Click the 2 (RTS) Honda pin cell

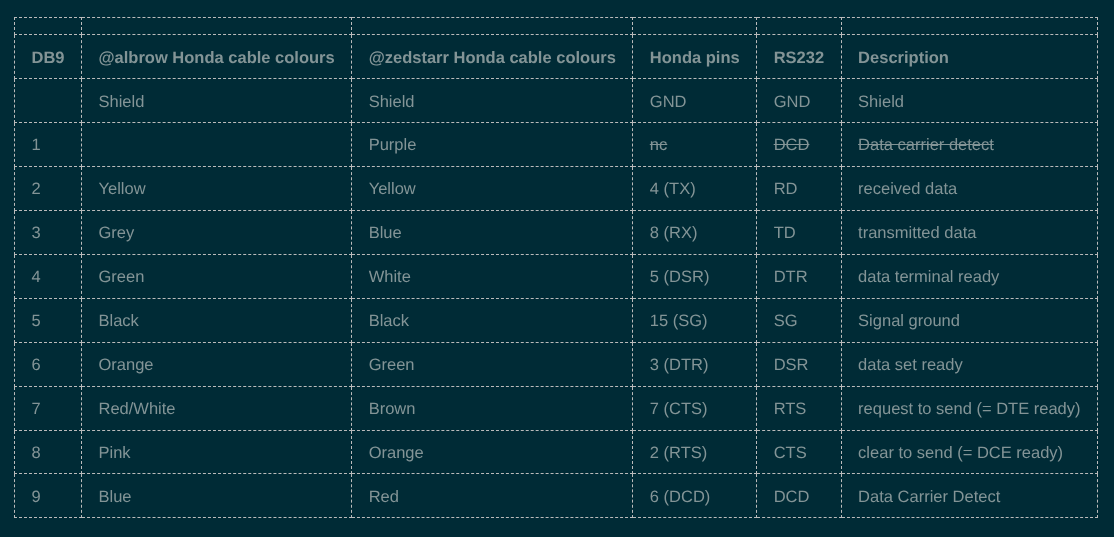tap(679, 452)
